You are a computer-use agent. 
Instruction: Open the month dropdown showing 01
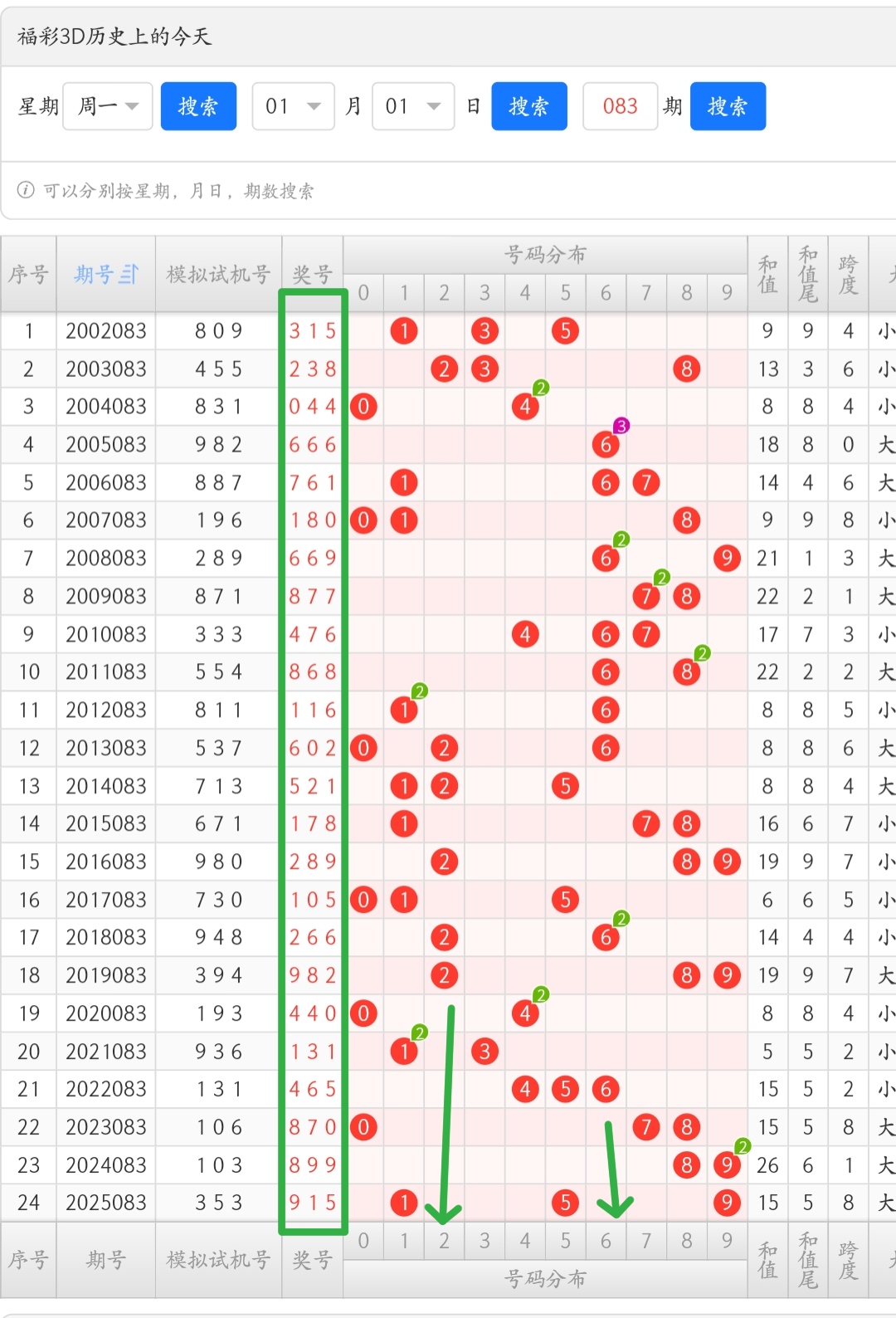click(293, 106)
